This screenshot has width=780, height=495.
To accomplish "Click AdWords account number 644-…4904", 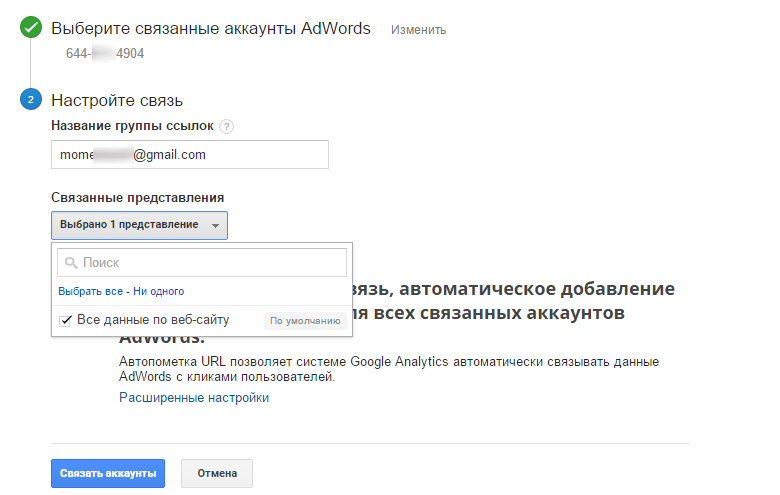I will [105, 53].
